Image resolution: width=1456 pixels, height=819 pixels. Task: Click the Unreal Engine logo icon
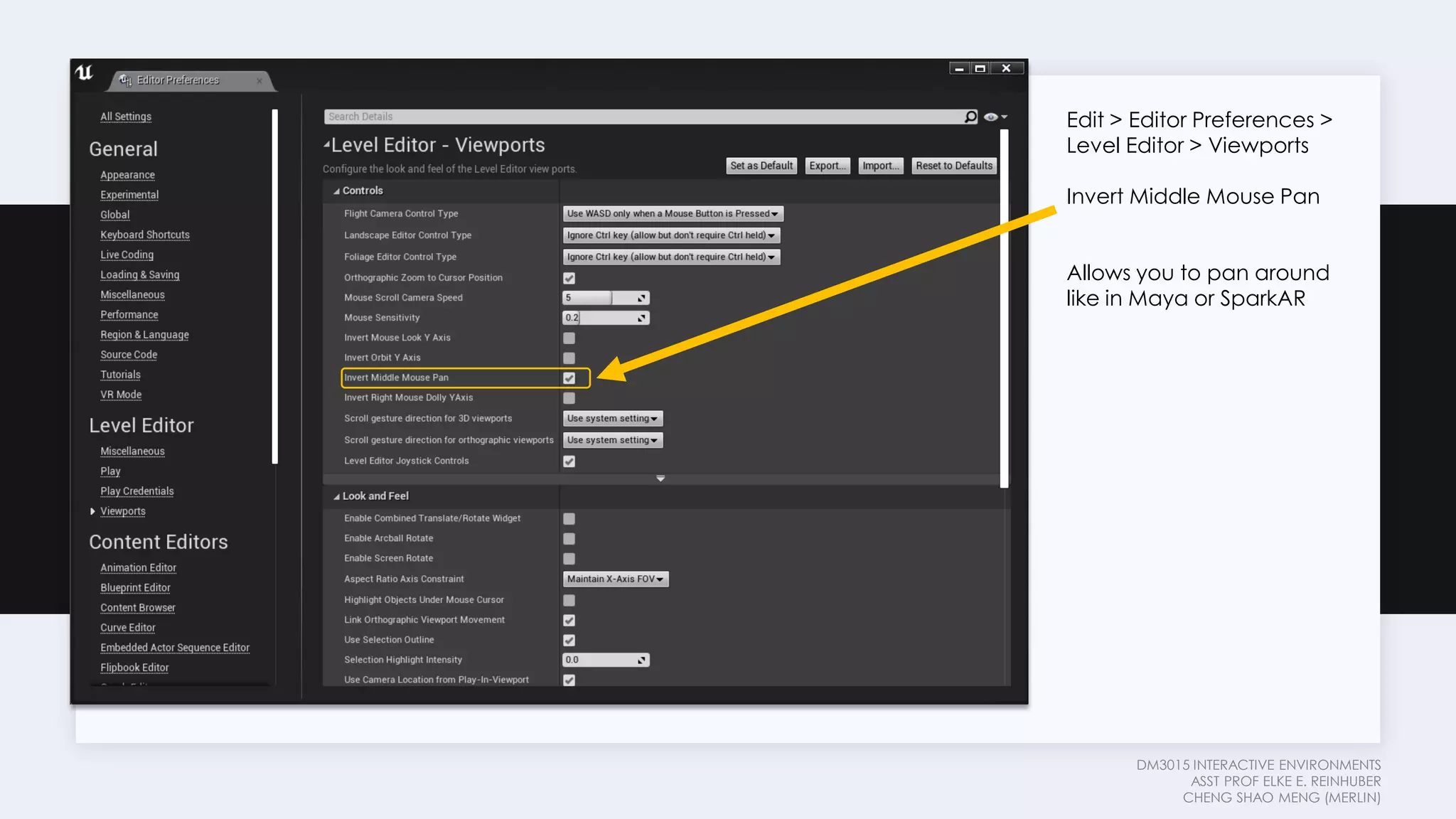[x=84, y=73]
